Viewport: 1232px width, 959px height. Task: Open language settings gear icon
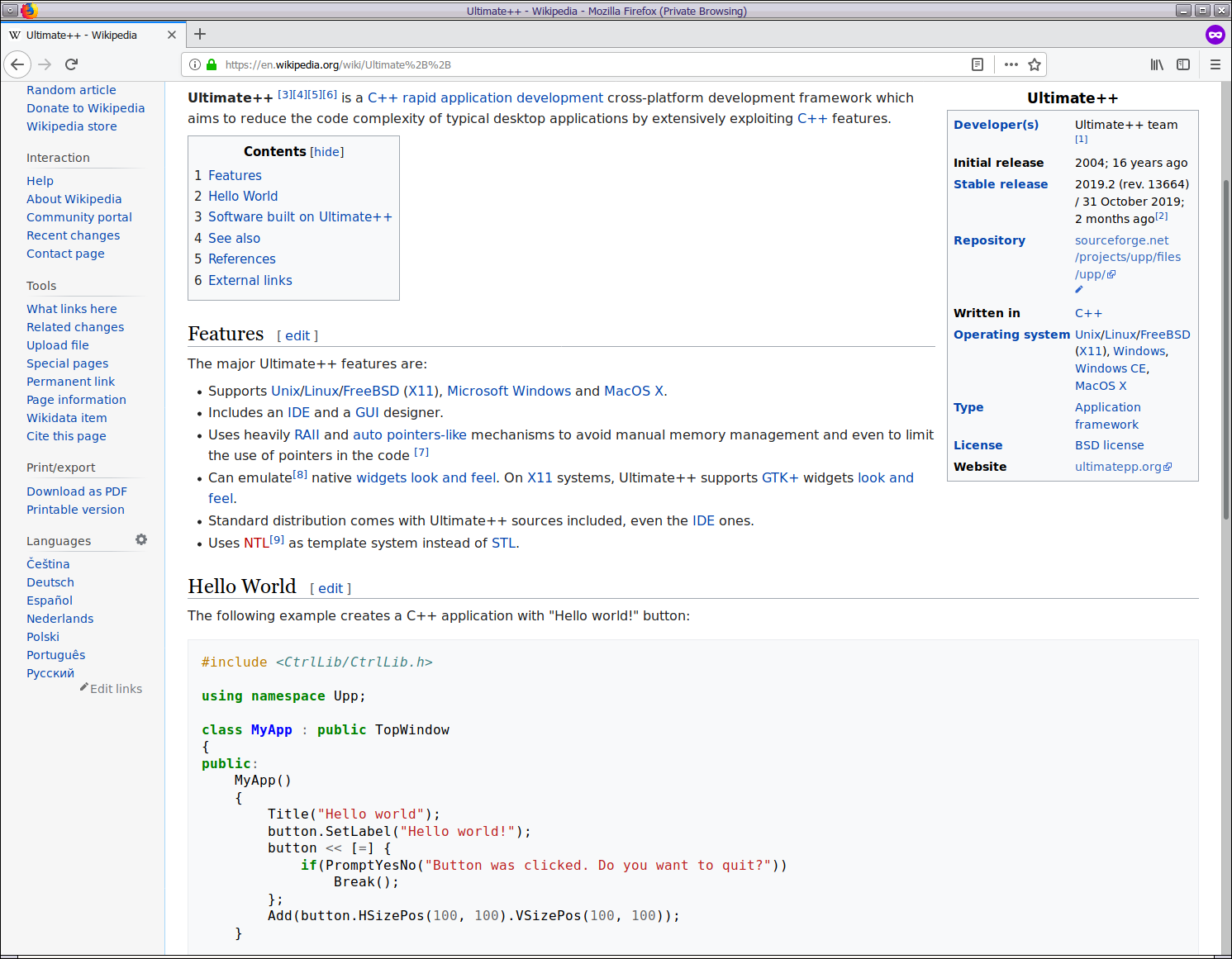click(141, 539)
